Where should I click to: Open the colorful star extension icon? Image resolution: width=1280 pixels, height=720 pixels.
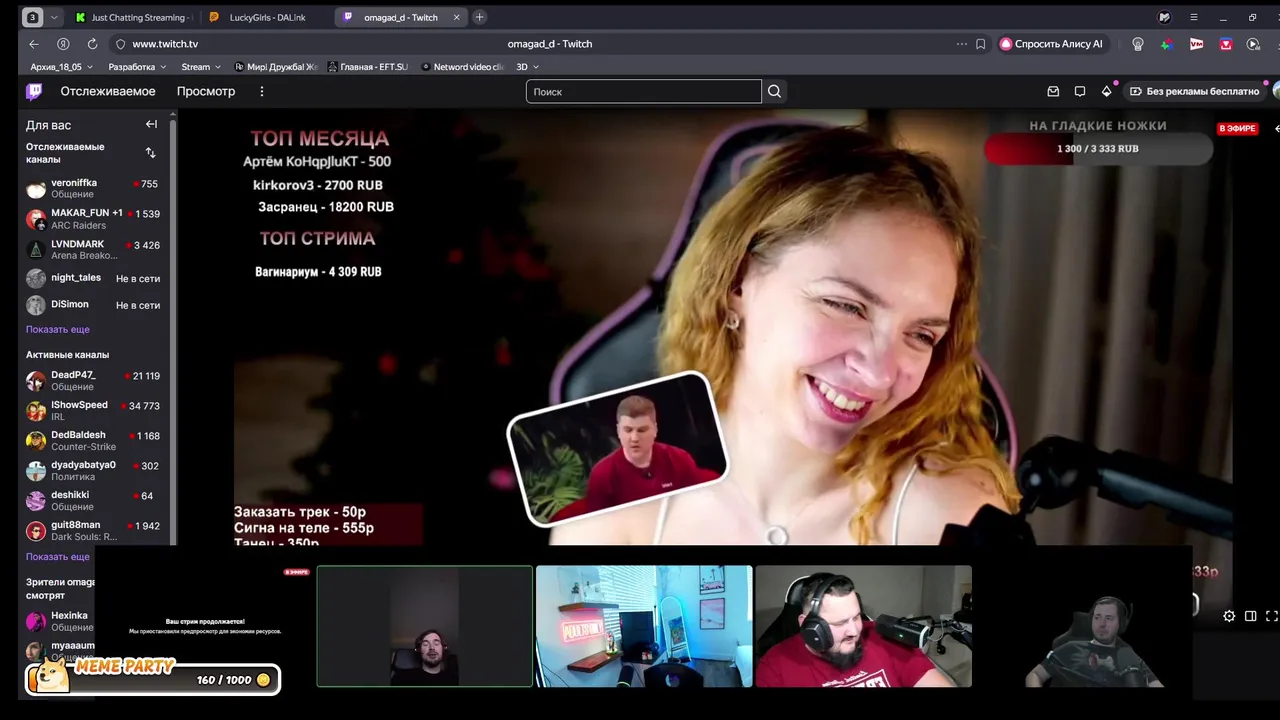click(1166, 44)
